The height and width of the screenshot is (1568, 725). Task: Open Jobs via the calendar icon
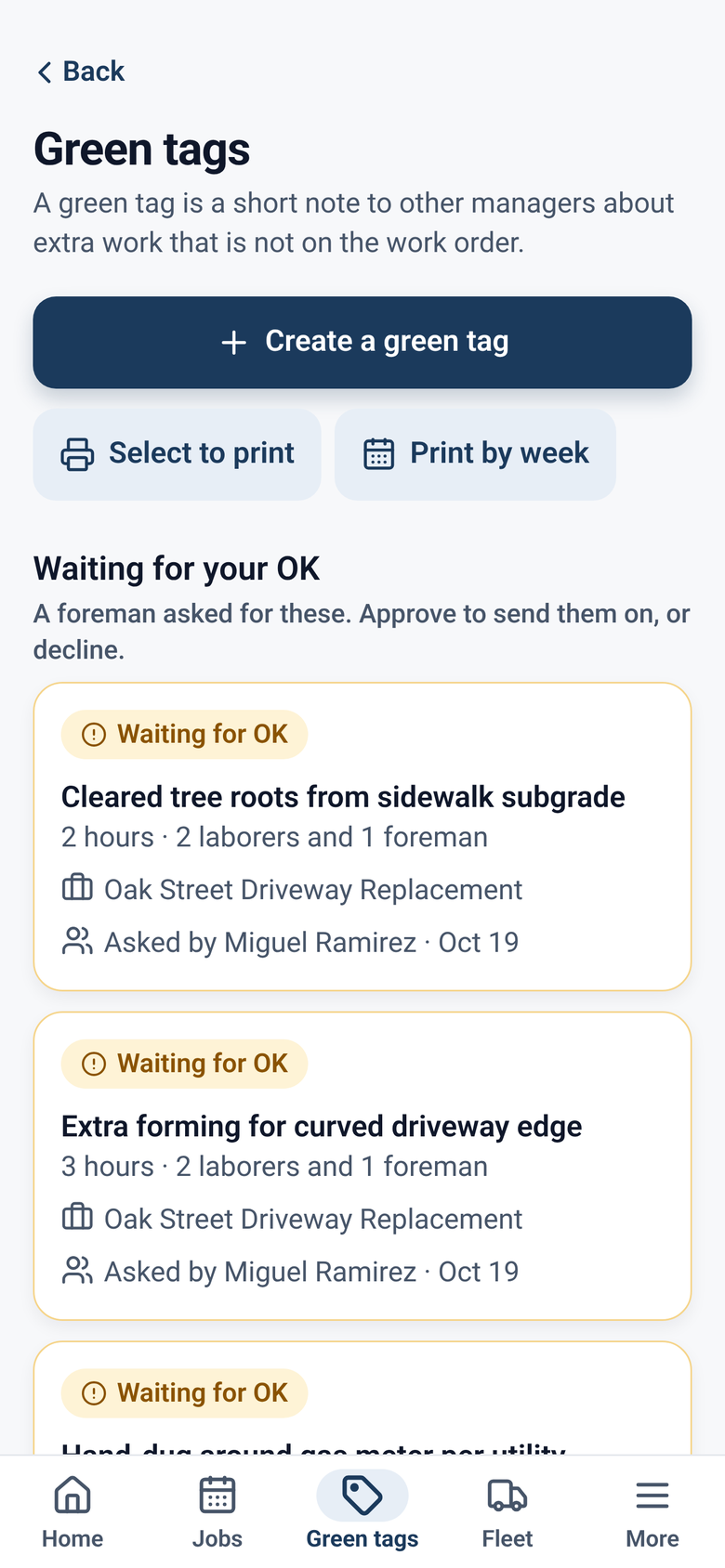click(x=217, y=1496)
